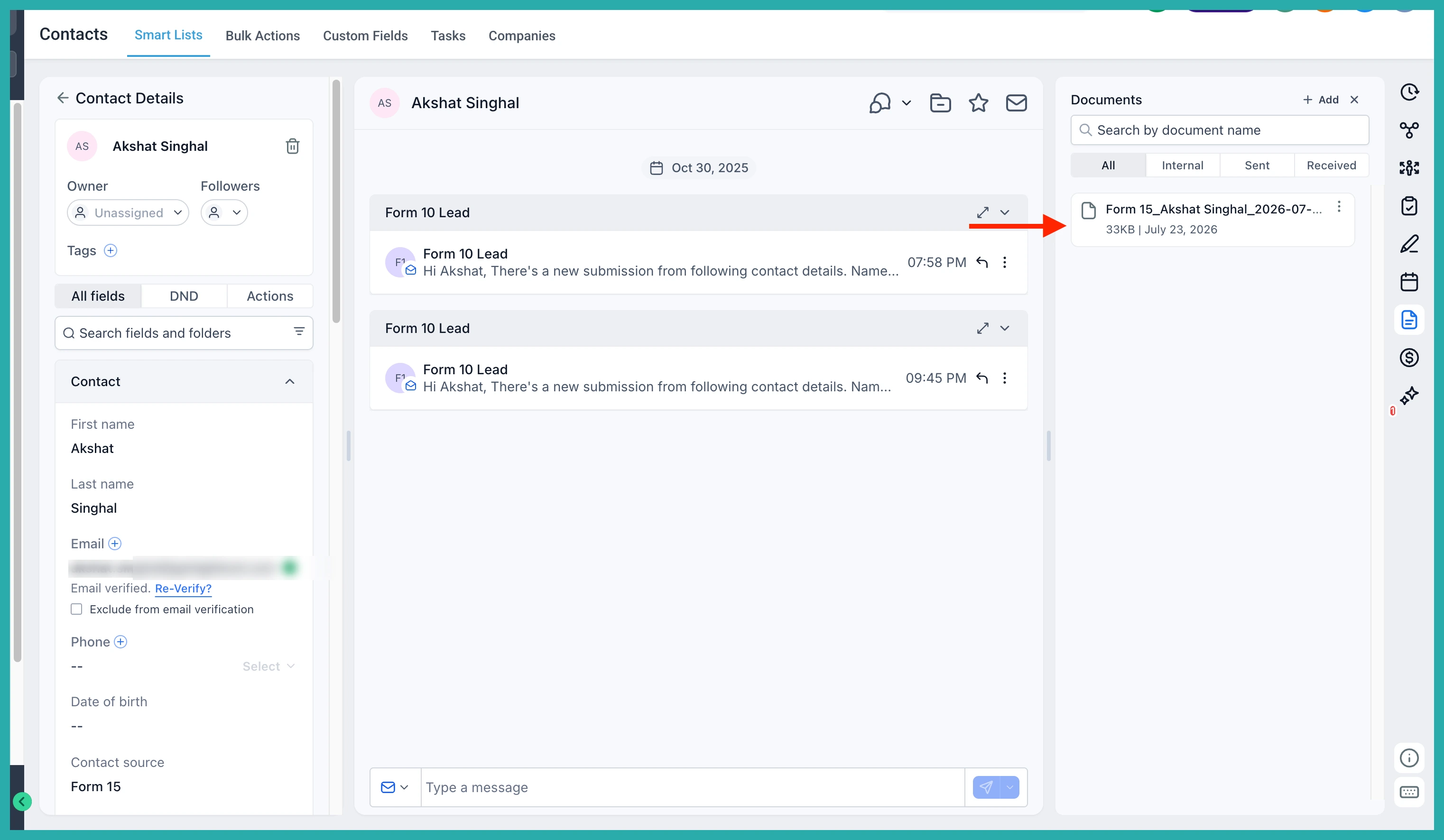Click the send message button
This screenshot has width=1444, height=840.
click(986, 787)
